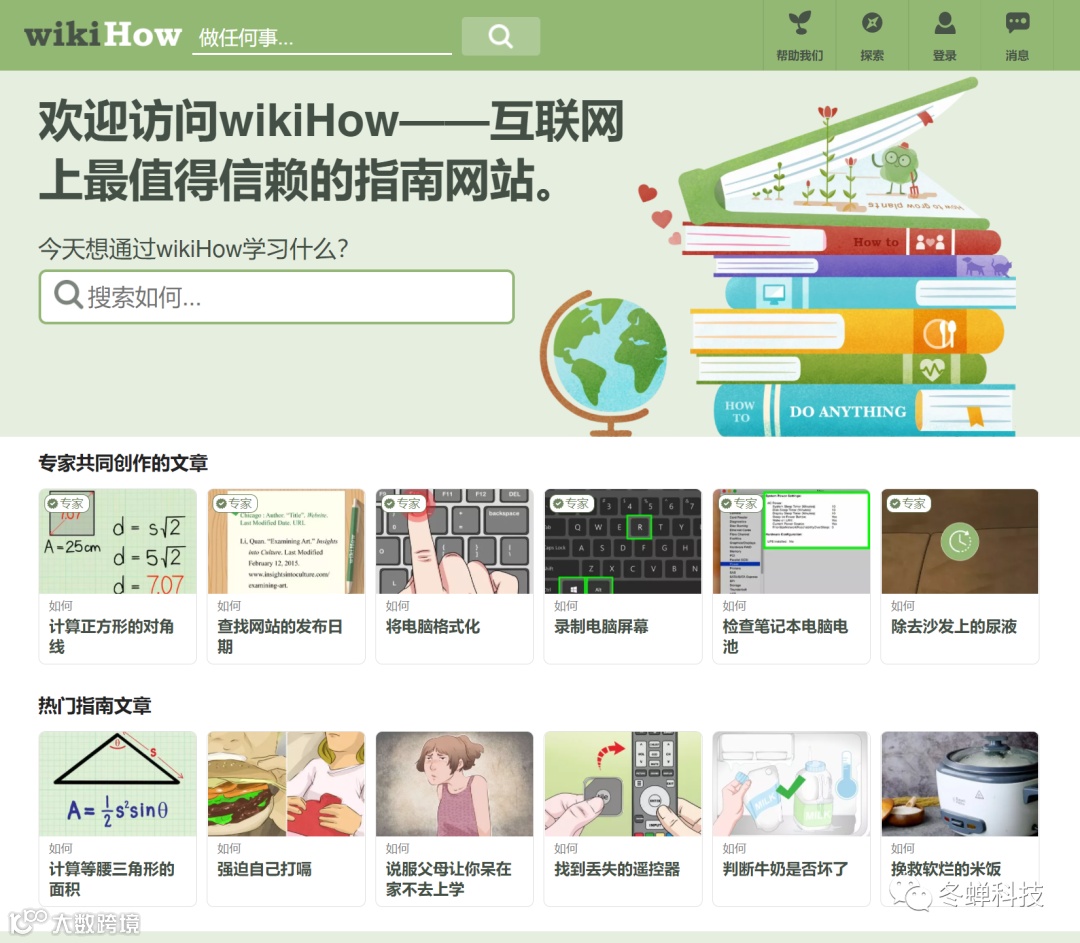The image size is (1080, 943).
Task: Click 专家 badge on 录制电脑屏幕 card
Action: (x=571, y=504)
